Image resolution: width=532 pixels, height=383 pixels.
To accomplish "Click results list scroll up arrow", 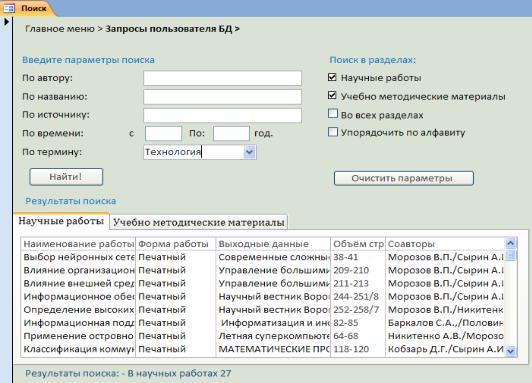I will tap(510, 243).
